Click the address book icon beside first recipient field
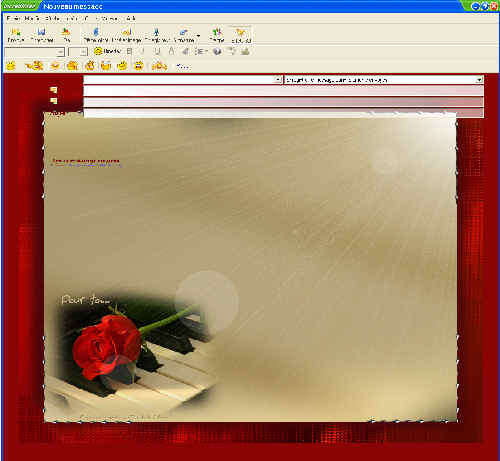Screen dimensions: 500x461 [53, 90]
